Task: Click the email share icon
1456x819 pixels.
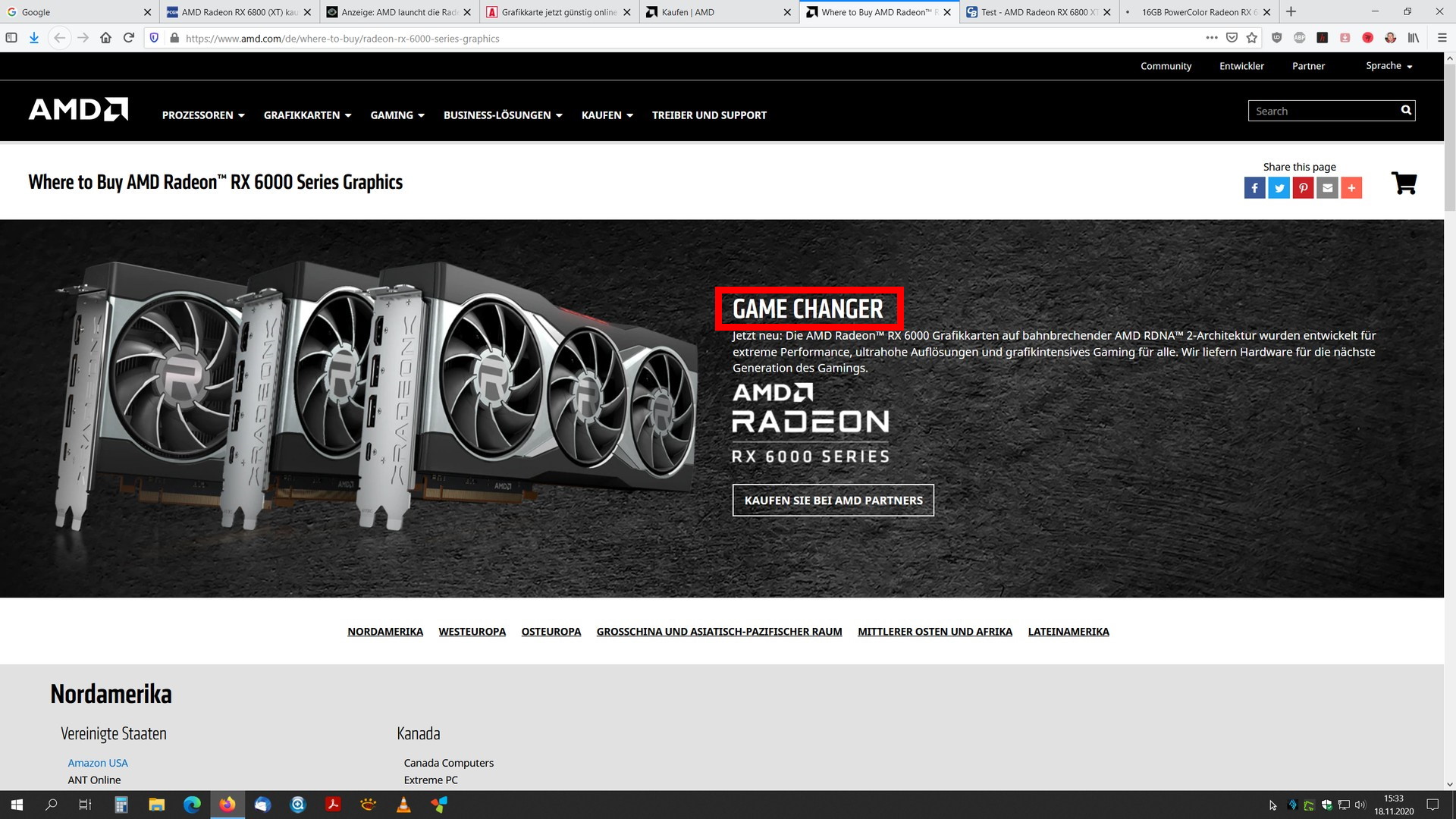Action: (x=1327, y=187)
